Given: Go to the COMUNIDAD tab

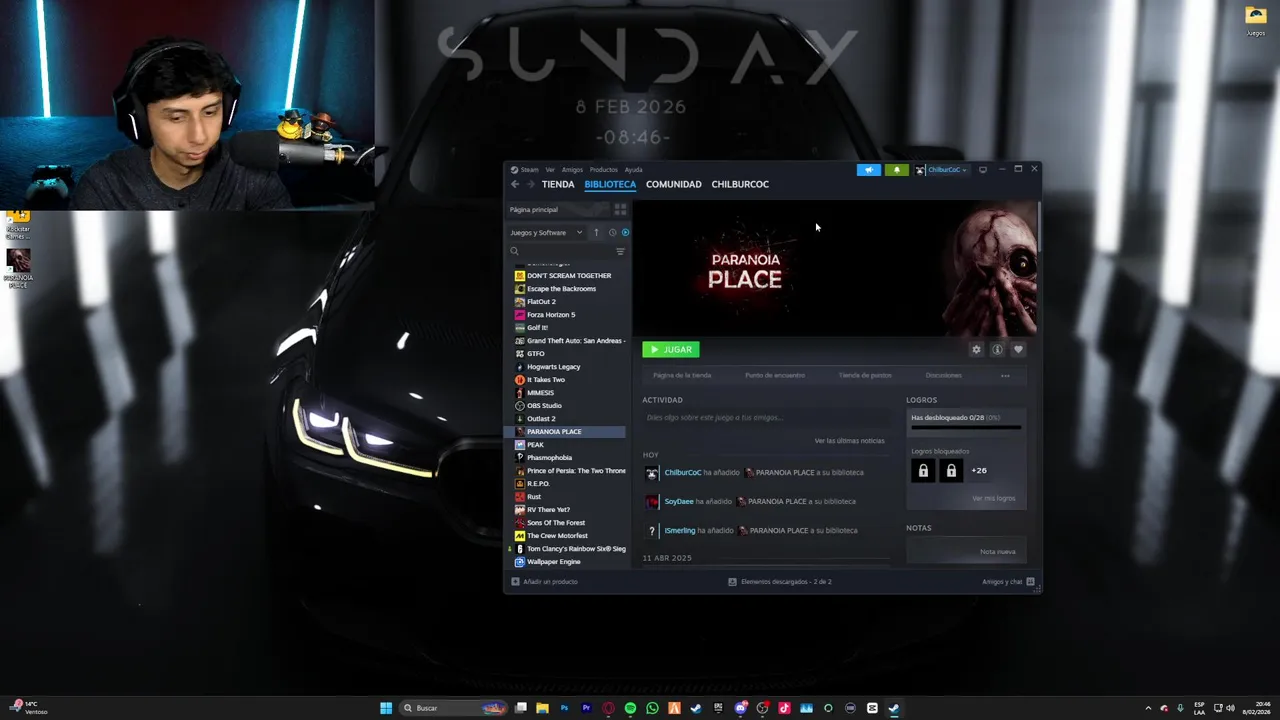Looking at the screenshot, I should tap(674, 184).
